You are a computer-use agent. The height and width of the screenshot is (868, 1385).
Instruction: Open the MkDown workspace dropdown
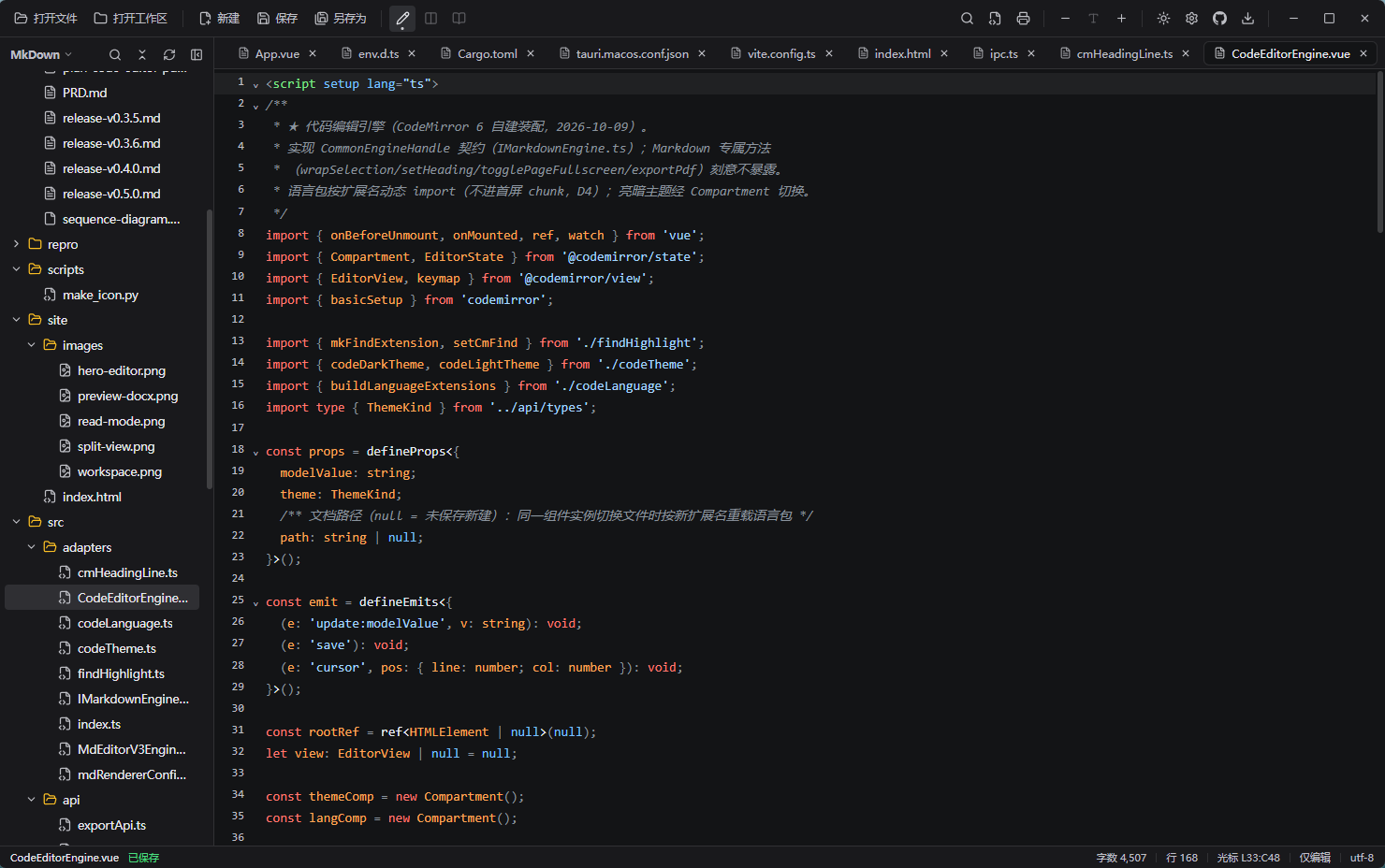(41, 54)
